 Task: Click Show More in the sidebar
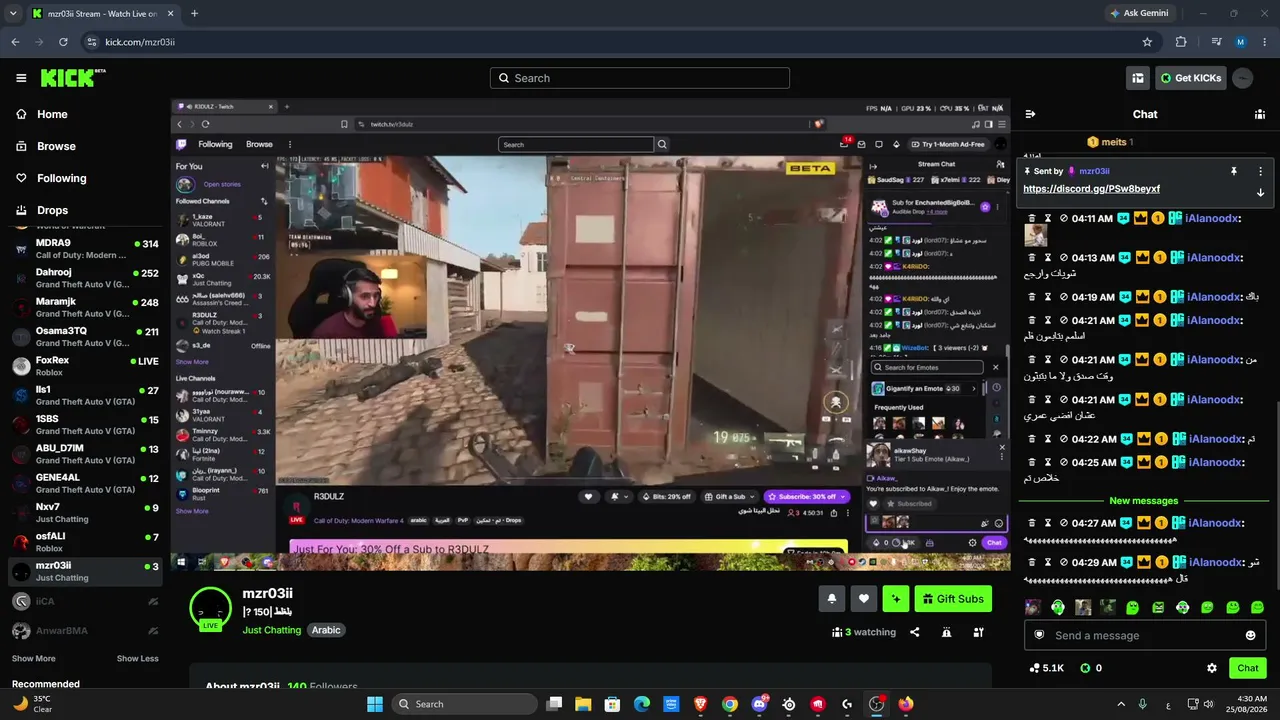click(33, 658)
